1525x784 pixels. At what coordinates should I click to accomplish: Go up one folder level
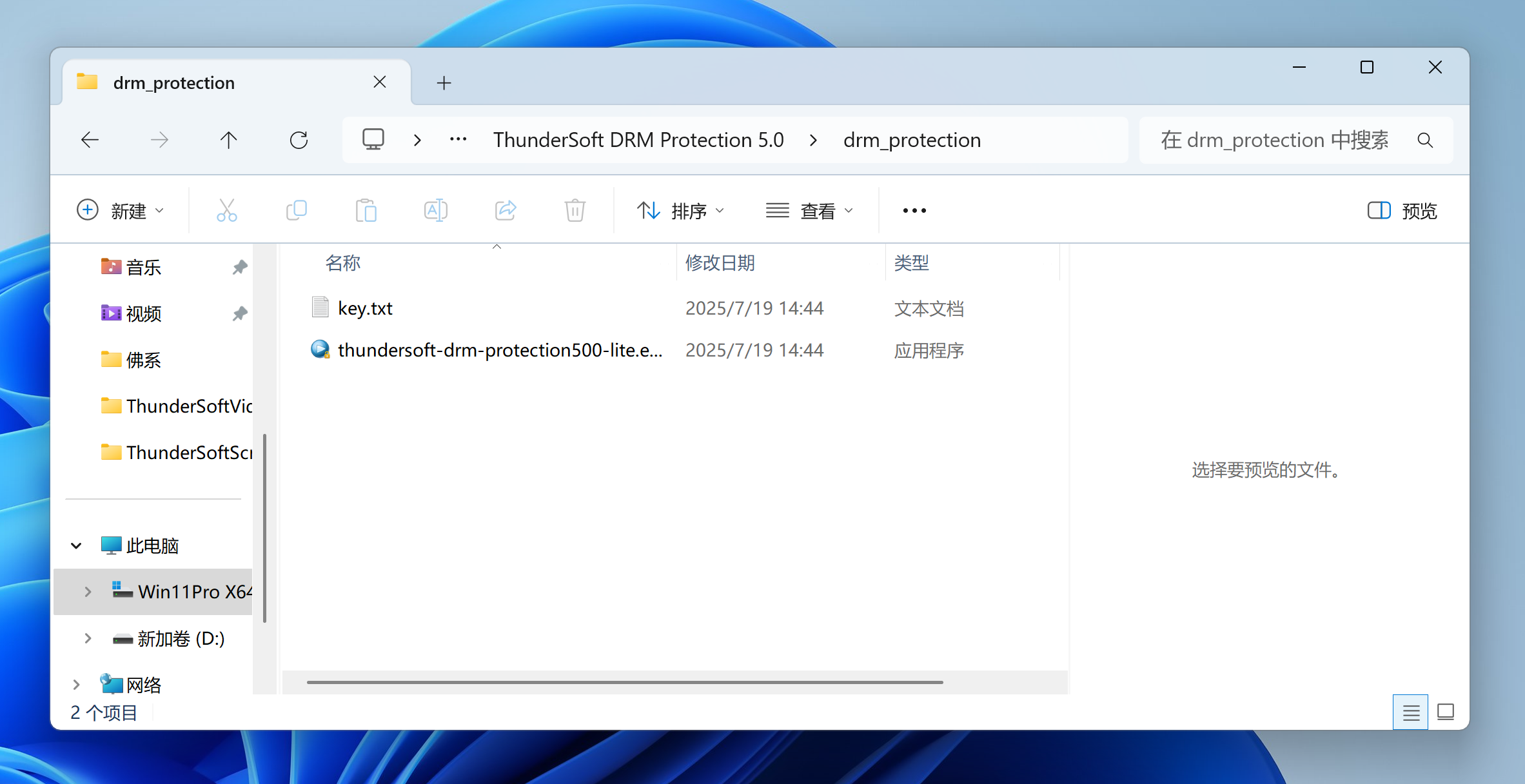[x=228, y=140]
